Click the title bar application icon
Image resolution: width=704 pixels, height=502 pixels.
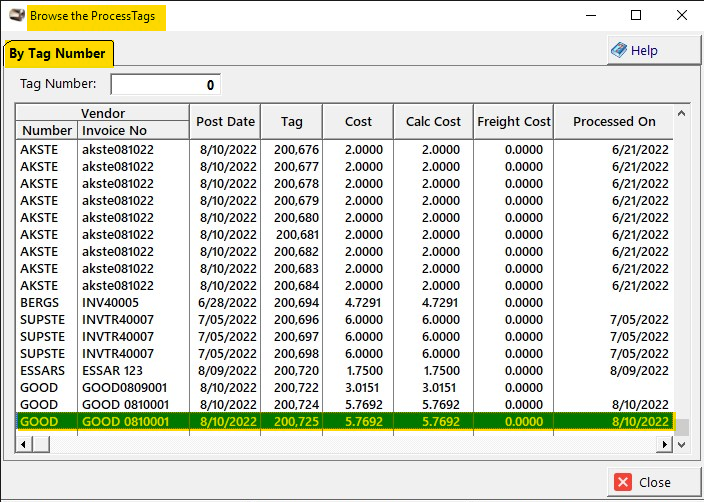click(17, 15)
